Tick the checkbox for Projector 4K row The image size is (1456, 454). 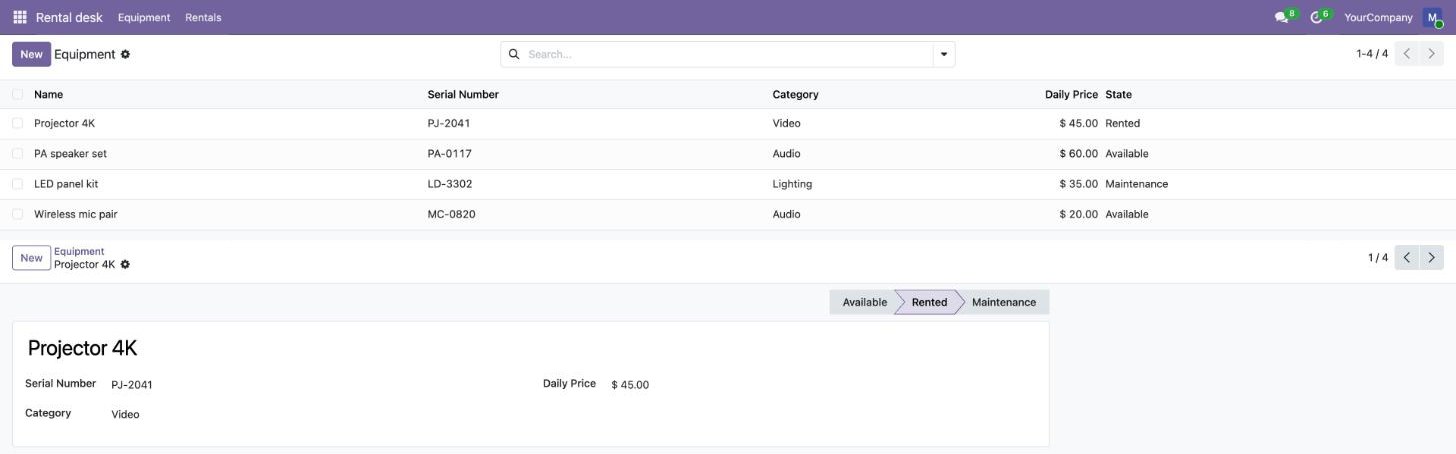click(17, 123)
